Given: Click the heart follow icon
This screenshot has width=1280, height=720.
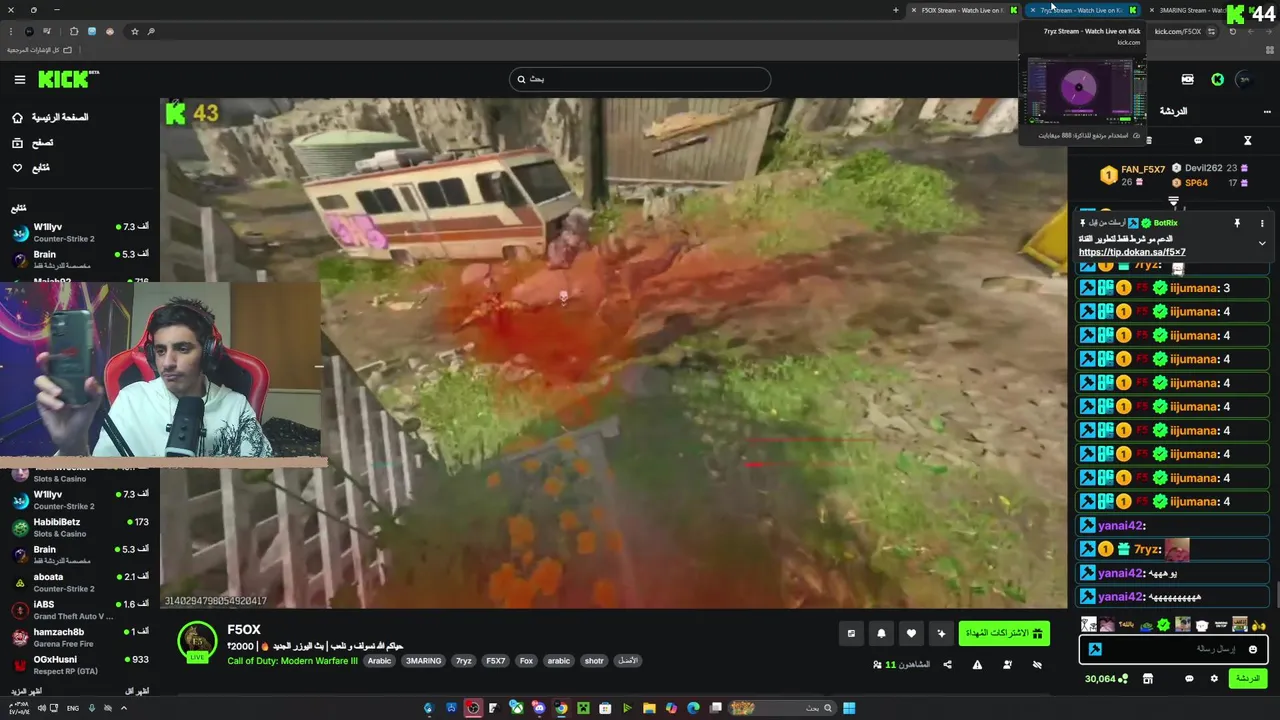Looking at the screenshot, I should point(911,633).
